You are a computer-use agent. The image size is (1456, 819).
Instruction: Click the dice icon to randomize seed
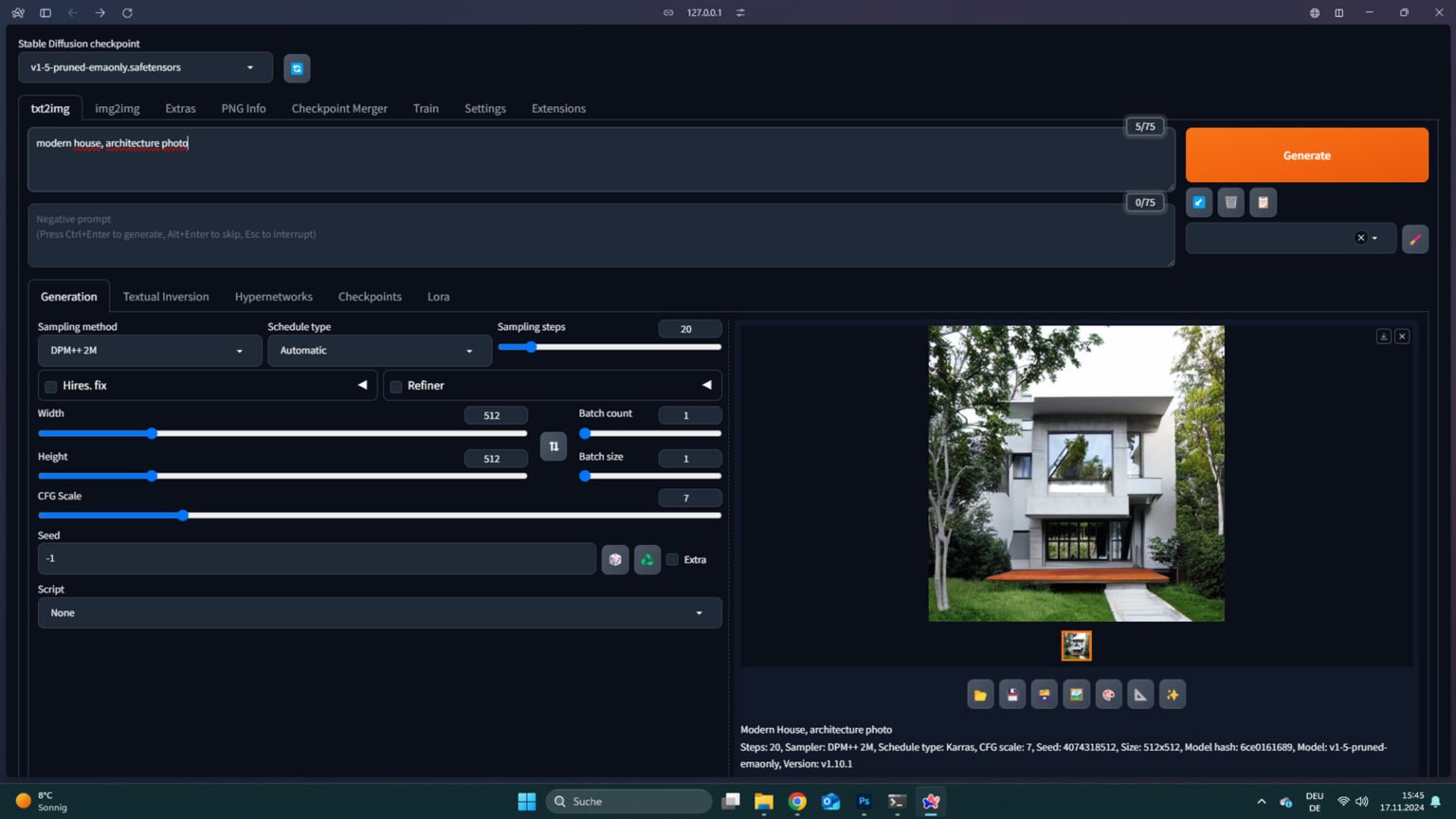tap(615, 559)
